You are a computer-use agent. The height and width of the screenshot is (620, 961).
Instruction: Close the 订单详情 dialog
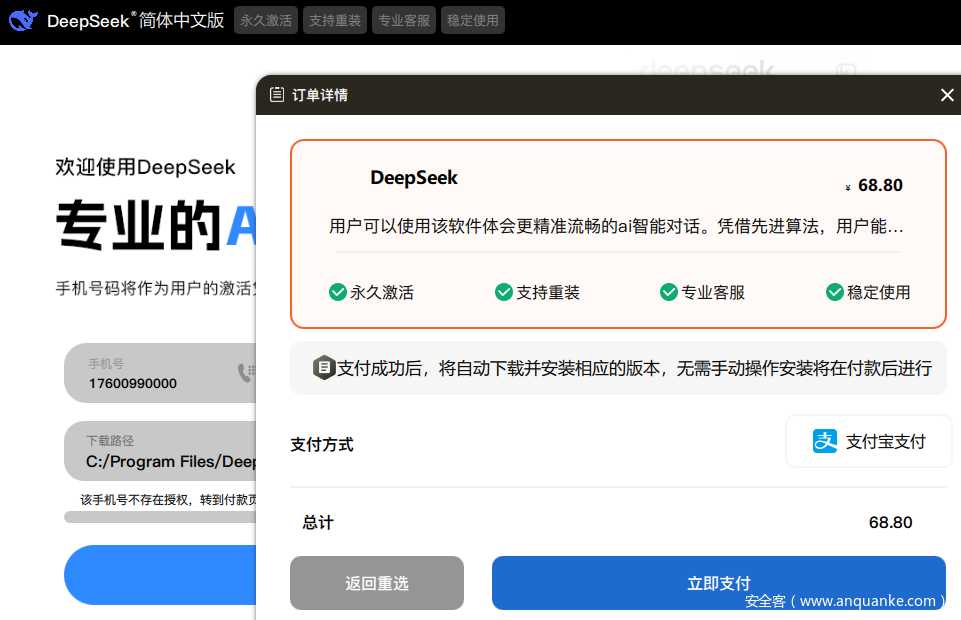click(x=947, y=95)
